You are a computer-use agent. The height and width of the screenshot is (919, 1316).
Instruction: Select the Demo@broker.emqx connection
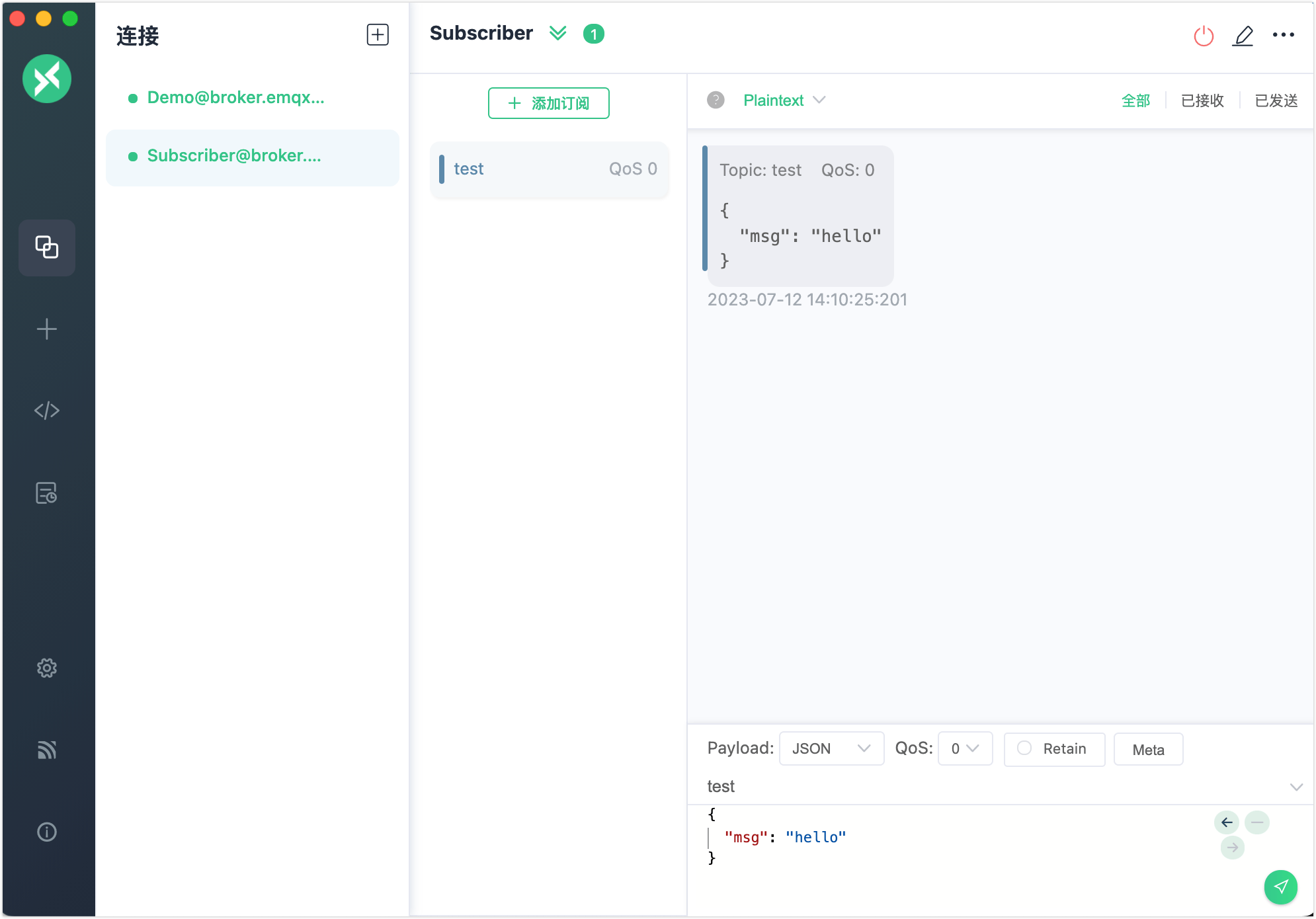[235, 98]
